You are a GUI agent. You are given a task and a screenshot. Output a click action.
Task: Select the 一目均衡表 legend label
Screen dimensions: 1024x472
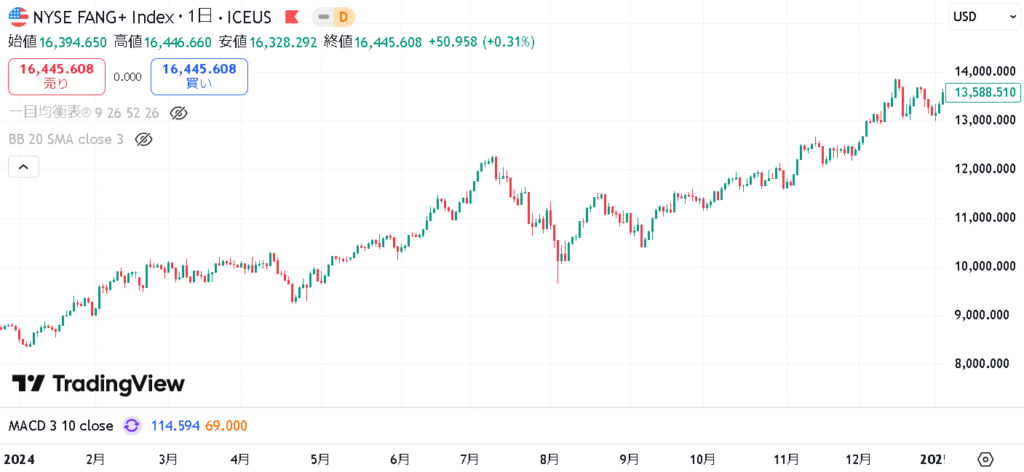[84, 113]
